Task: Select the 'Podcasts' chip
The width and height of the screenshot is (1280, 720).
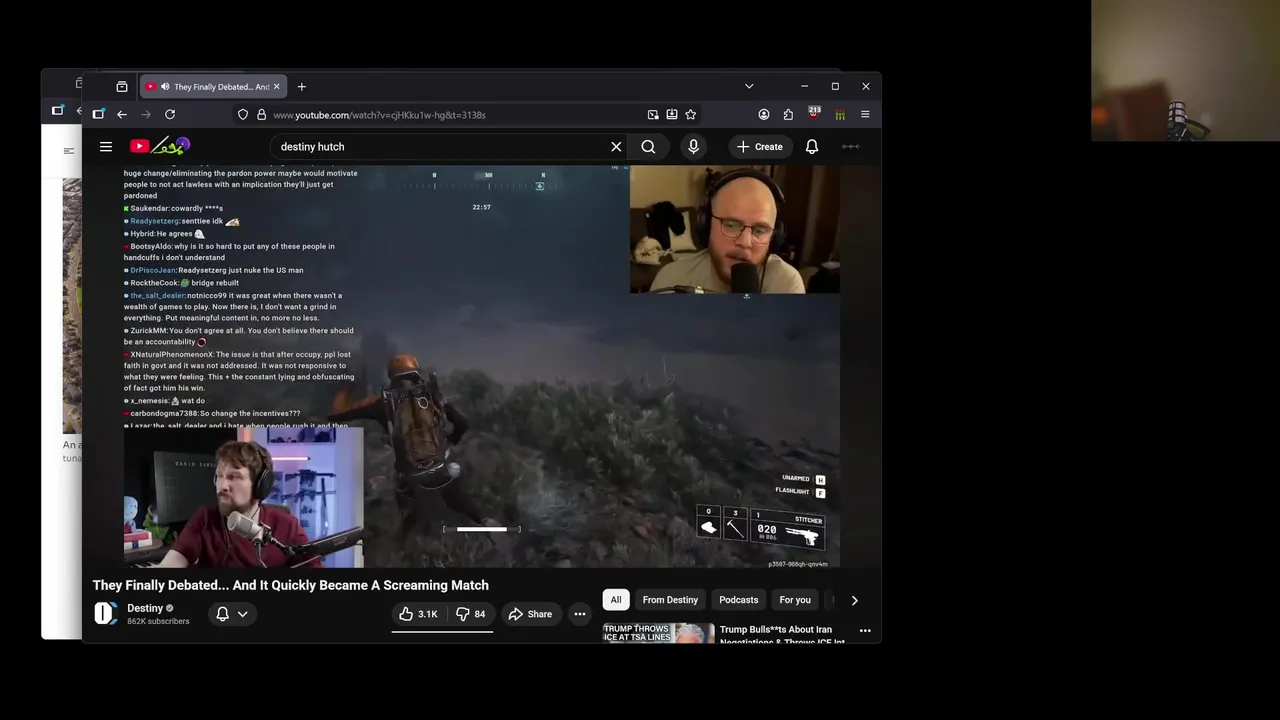Action: (739, 600)
